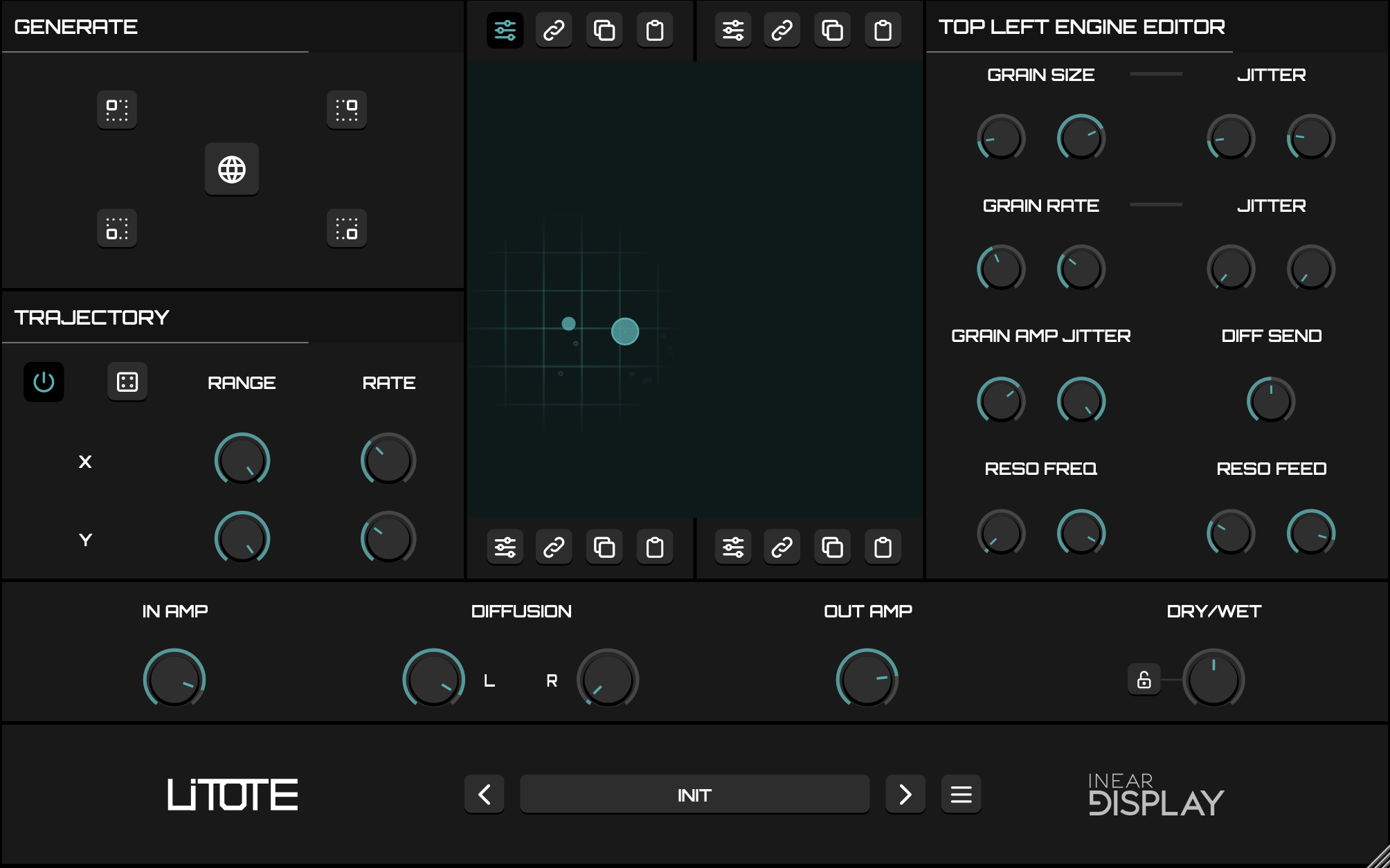Go to the next preset

(x=905, y=794)
